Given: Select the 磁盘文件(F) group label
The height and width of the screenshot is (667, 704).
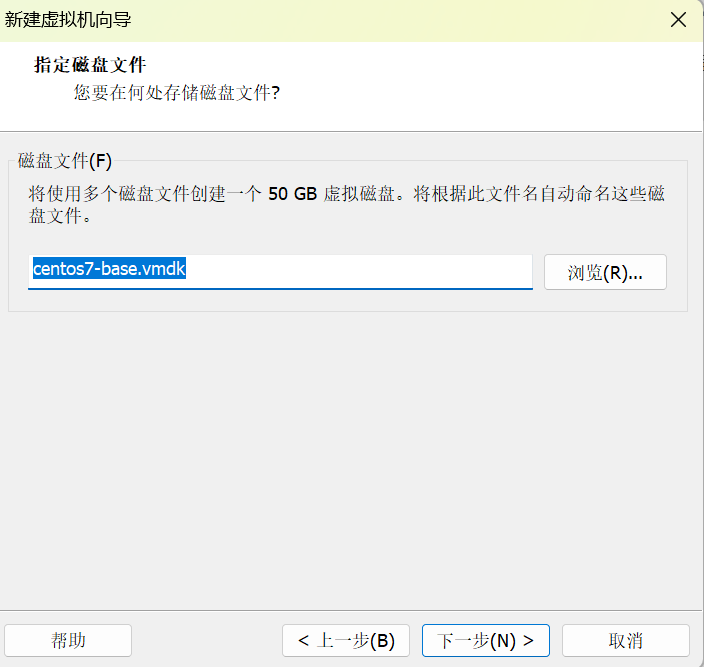Looking at the screenshot, I should (65, 161).
